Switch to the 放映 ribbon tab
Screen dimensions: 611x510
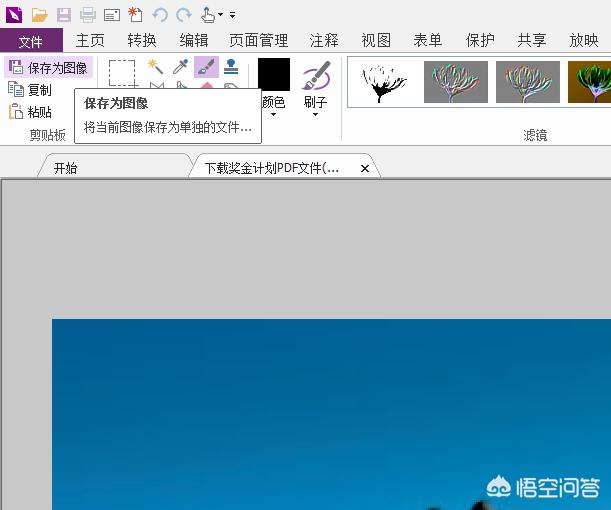[x=583, y=41]
